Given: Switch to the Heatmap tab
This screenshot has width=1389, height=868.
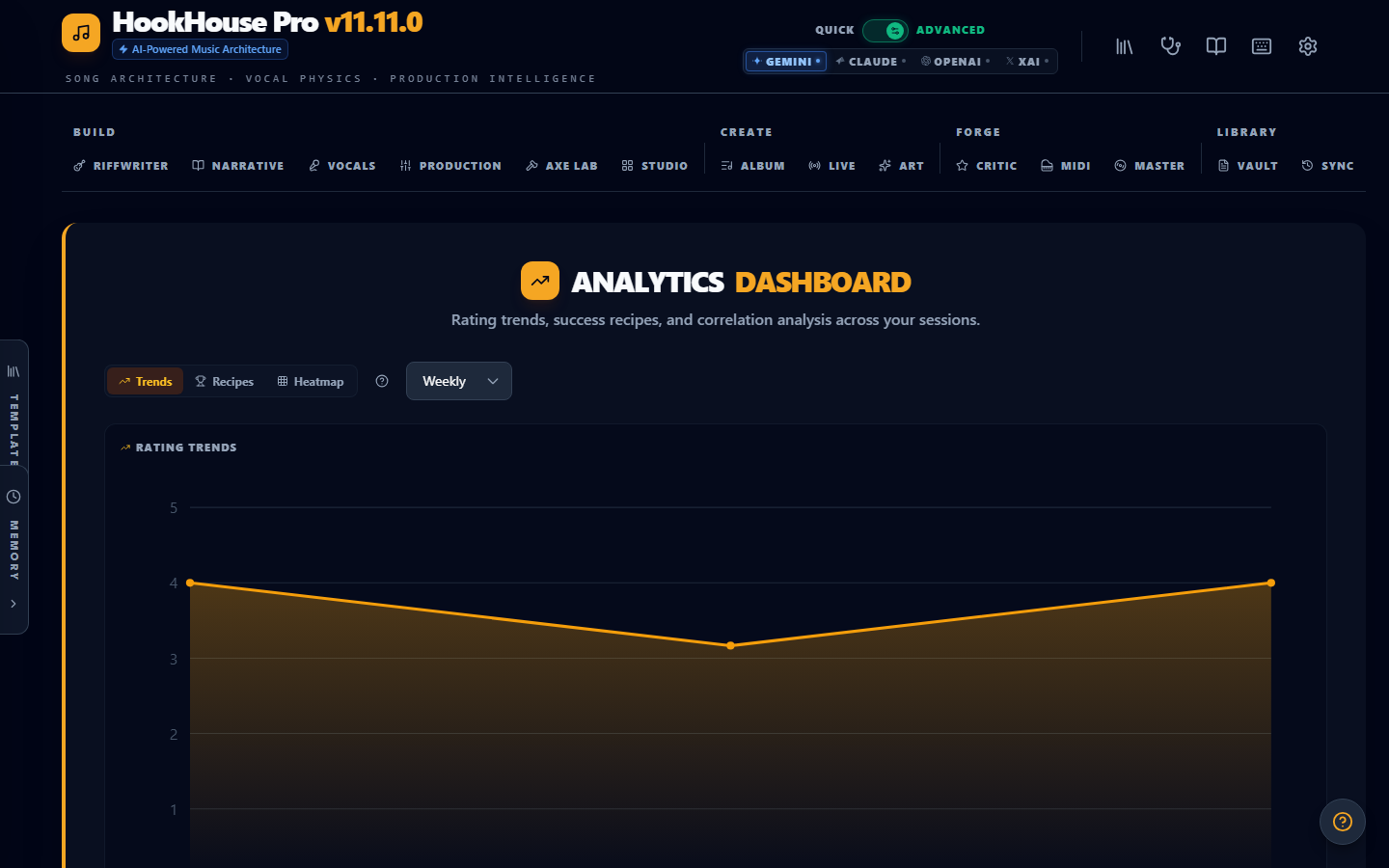Looking at the screenshot, I should pos(310,381).
